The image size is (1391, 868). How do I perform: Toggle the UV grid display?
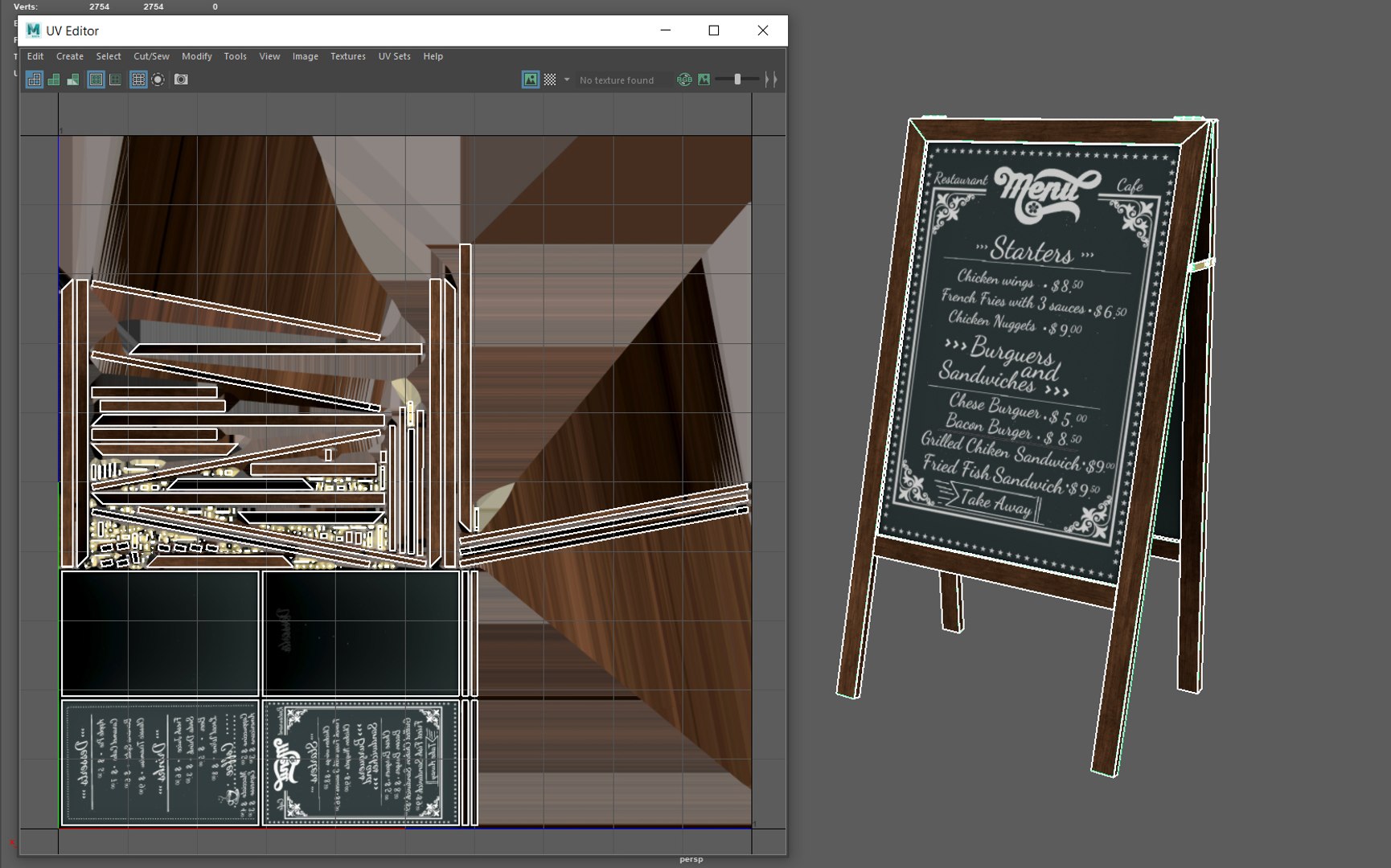click(x=138, y=80)
